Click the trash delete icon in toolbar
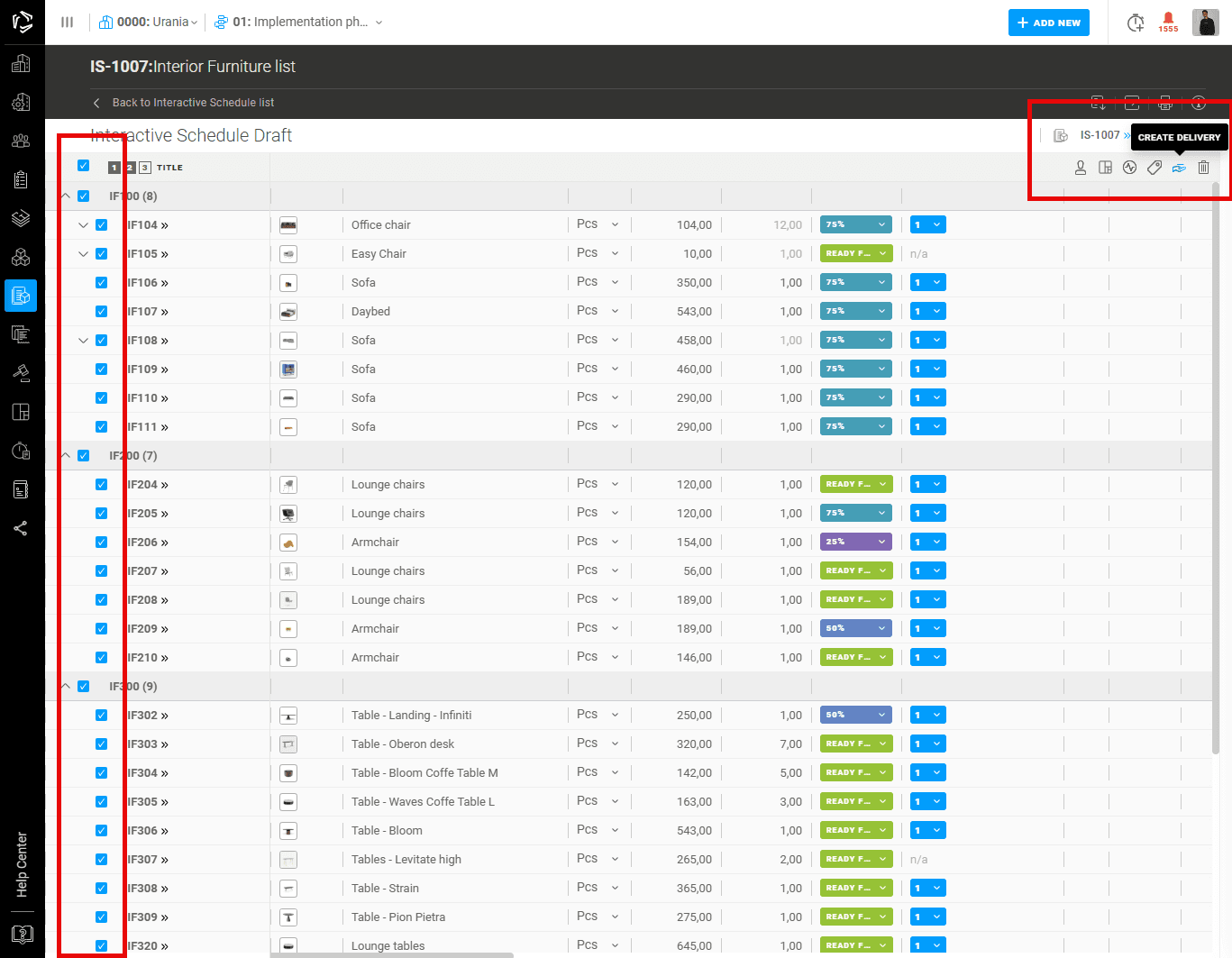Screen dimensions: 1232x958 1203,168
